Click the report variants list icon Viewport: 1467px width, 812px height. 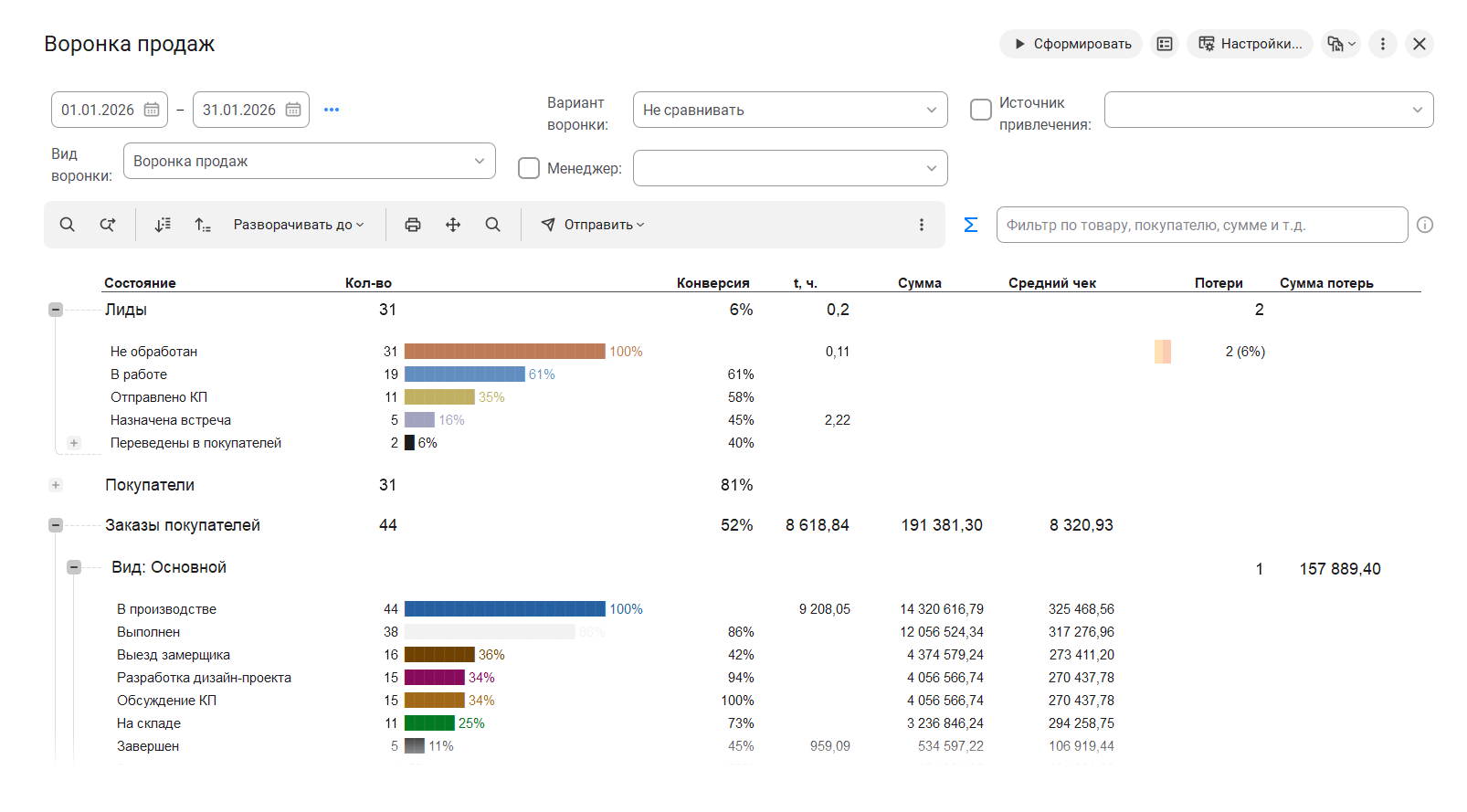(x=1164, y=44)
